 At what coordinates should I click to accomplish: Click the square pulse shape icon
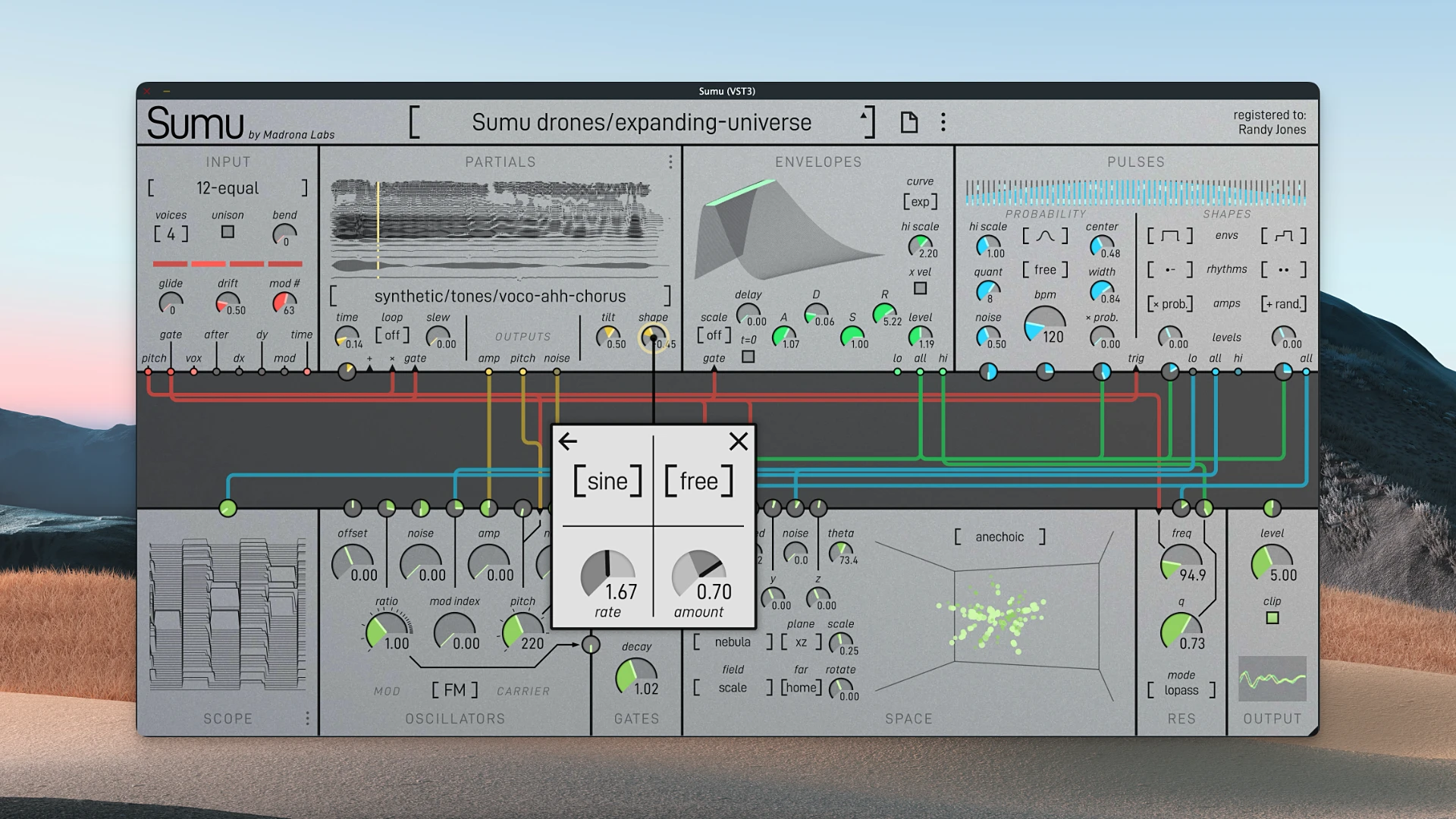[1169, 236]
